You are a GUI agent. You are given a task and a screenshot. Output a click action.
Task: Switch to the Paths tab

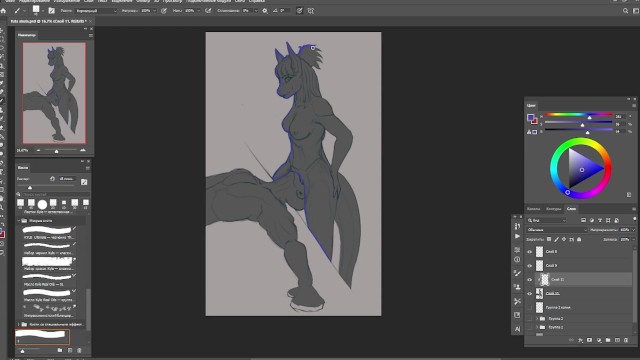point(553,209)
